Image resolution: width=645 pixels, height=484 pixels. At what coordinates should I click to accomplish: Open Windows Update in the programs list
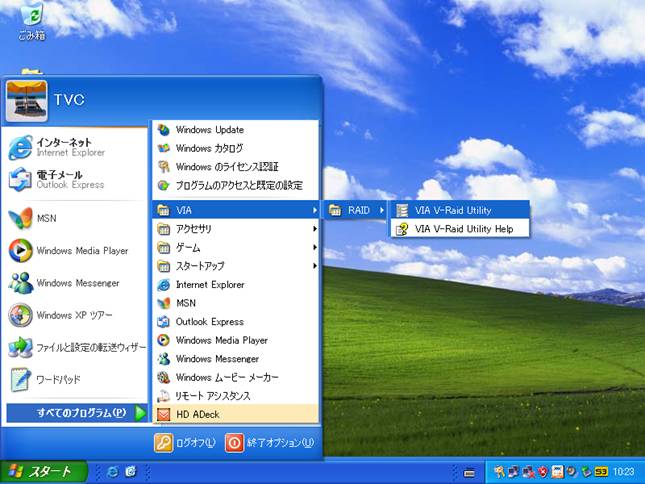tap(235, 130)
